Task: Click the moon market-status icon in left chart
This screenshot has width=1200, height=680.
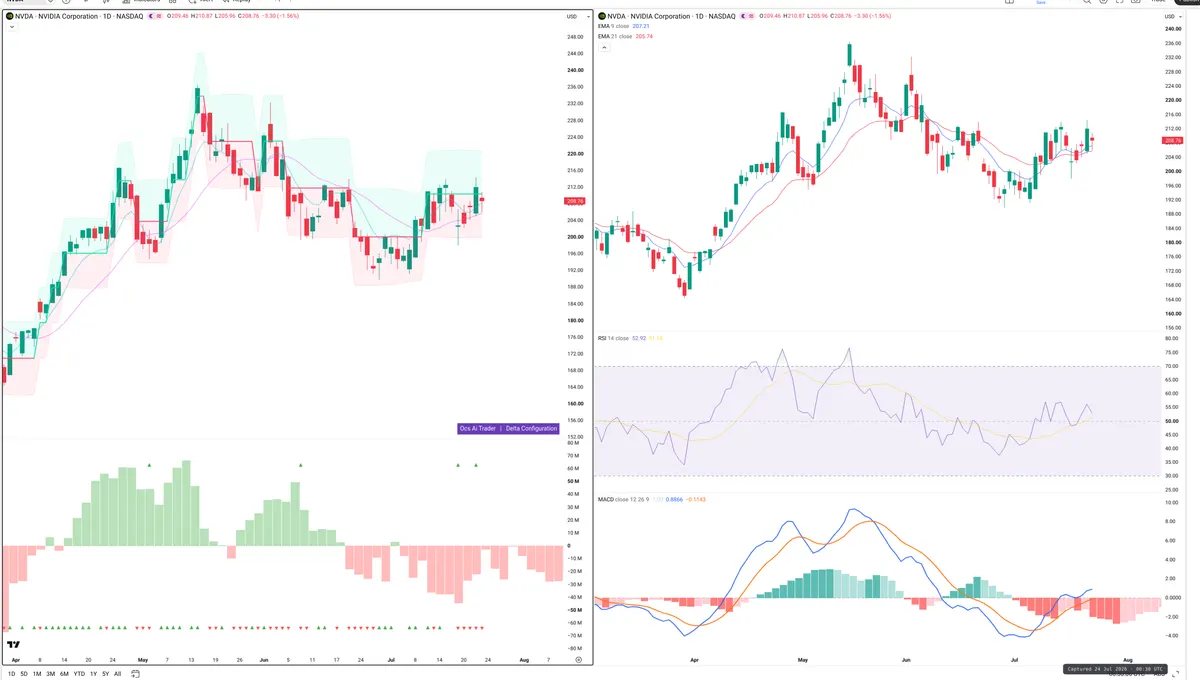Action: 151,16
